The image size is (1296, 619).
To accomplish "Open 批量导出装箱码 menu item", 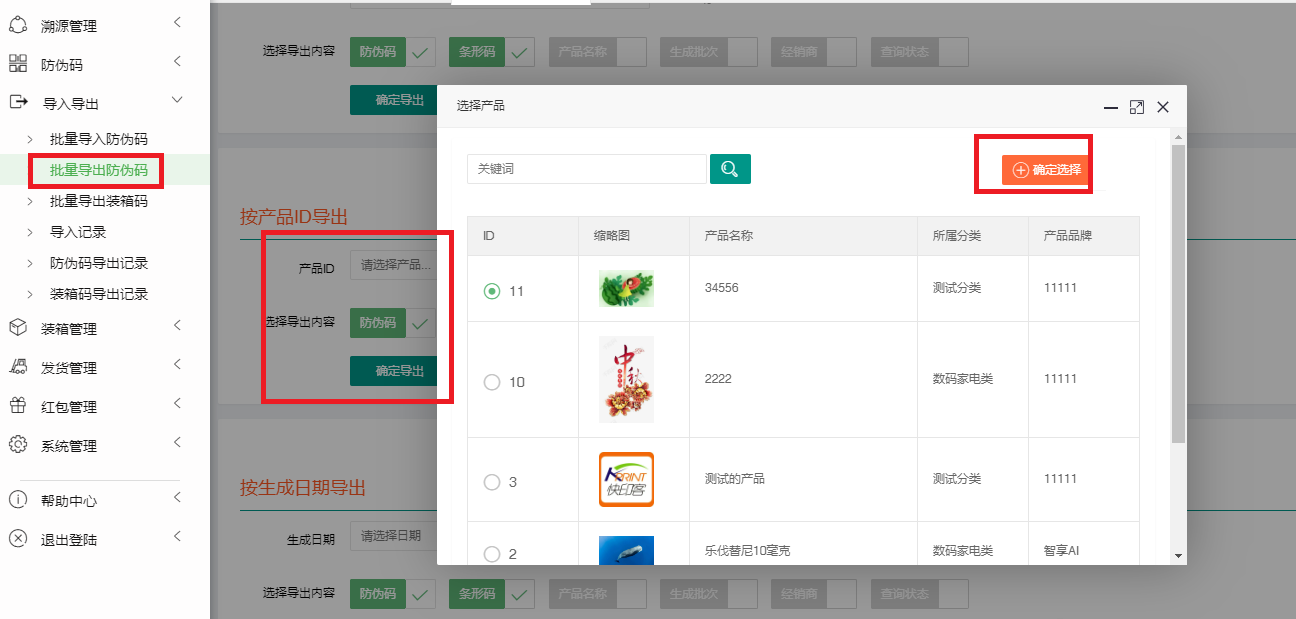I will coord(99,201).
